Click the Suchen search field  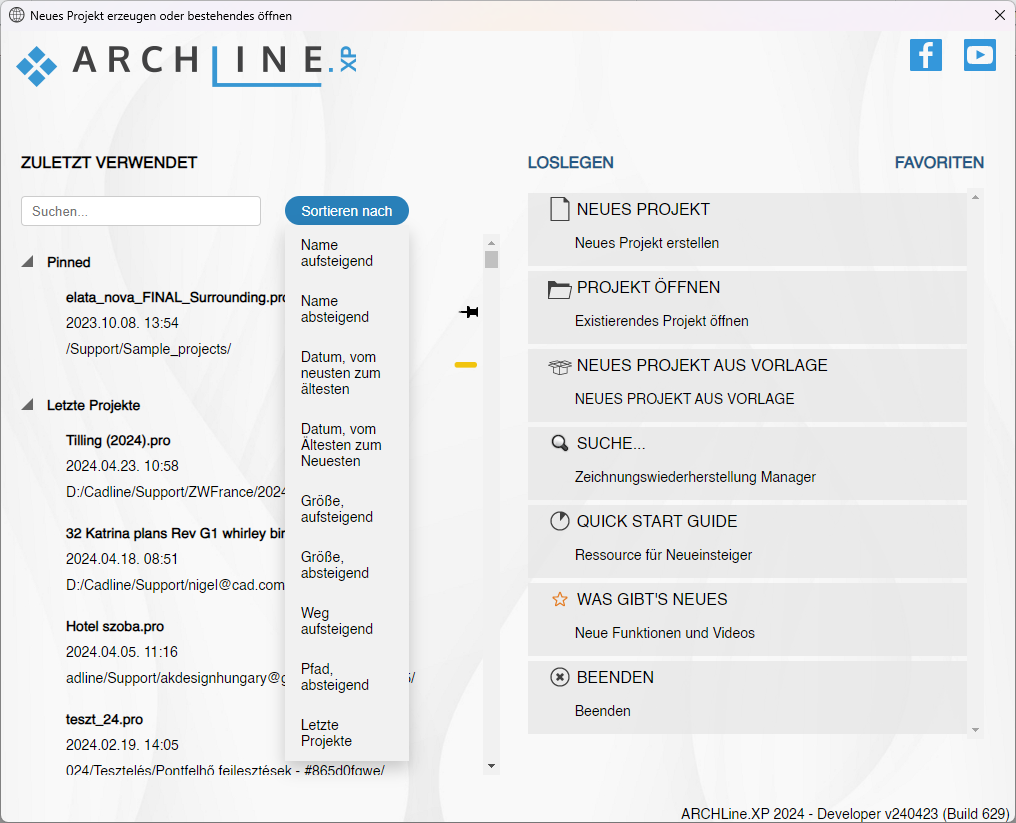(140, 211)
